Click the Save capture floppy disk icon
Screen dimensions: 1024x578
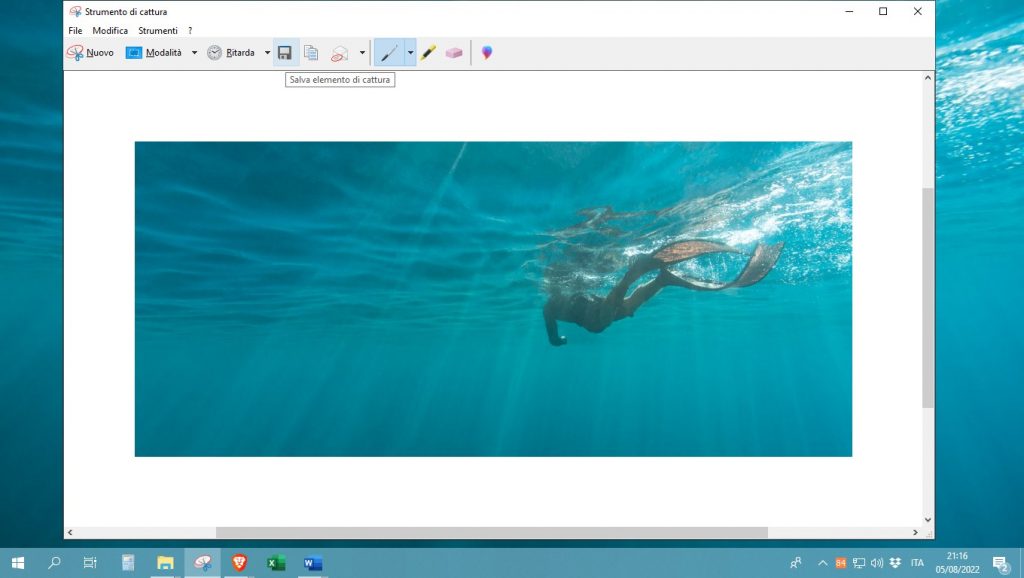coord(285,53)
